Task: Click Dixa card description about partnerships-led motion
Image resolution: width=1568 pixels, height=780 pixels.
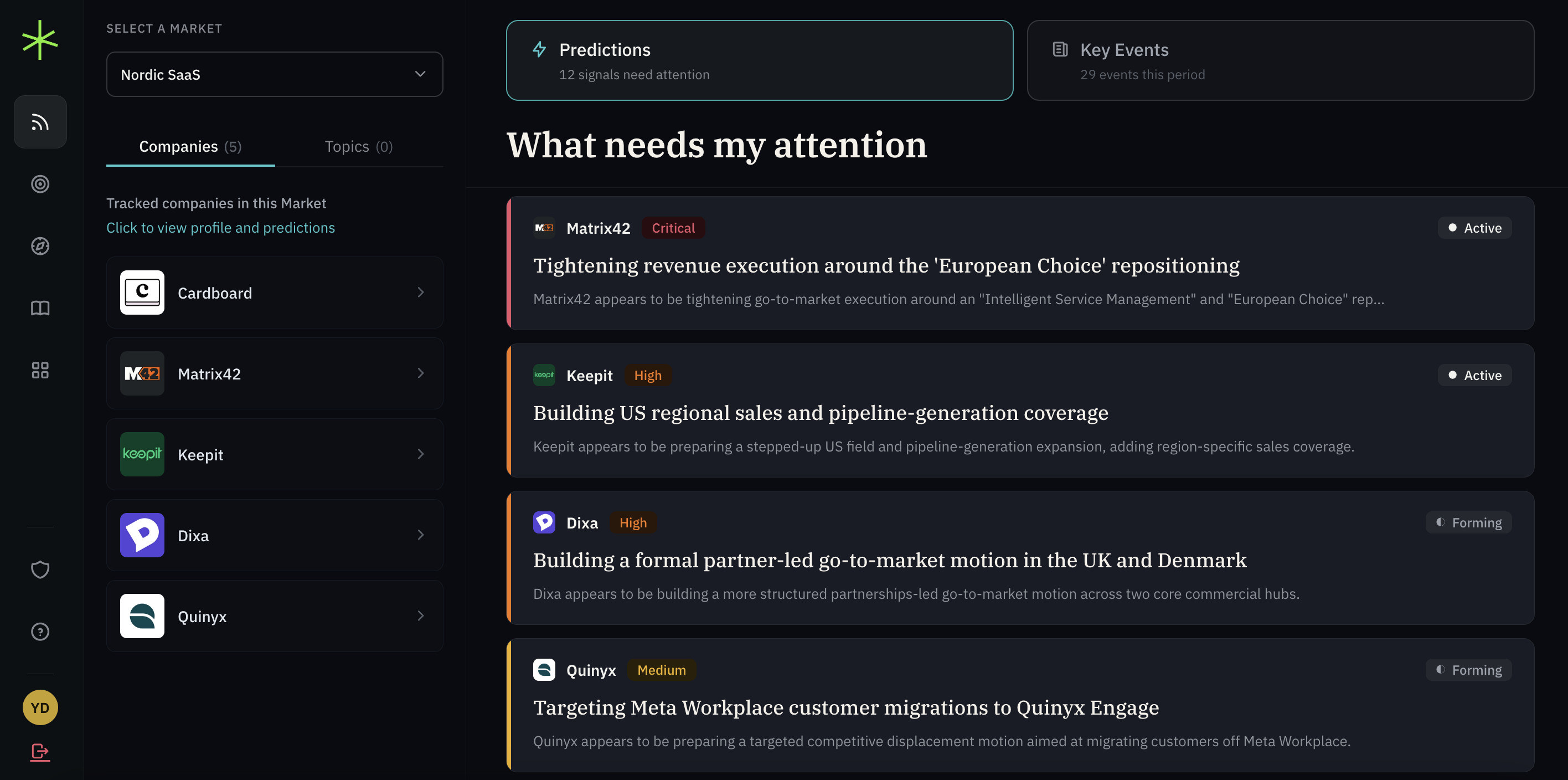Action: (x=916, y=594)
